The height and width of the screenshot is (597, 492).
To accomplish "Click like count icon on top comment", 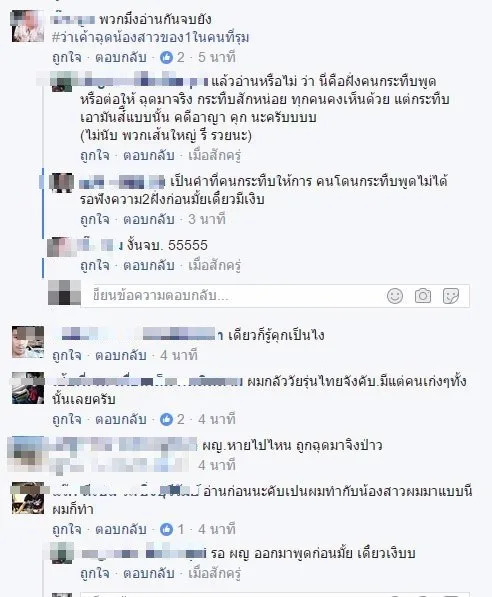I will (166, 57).
